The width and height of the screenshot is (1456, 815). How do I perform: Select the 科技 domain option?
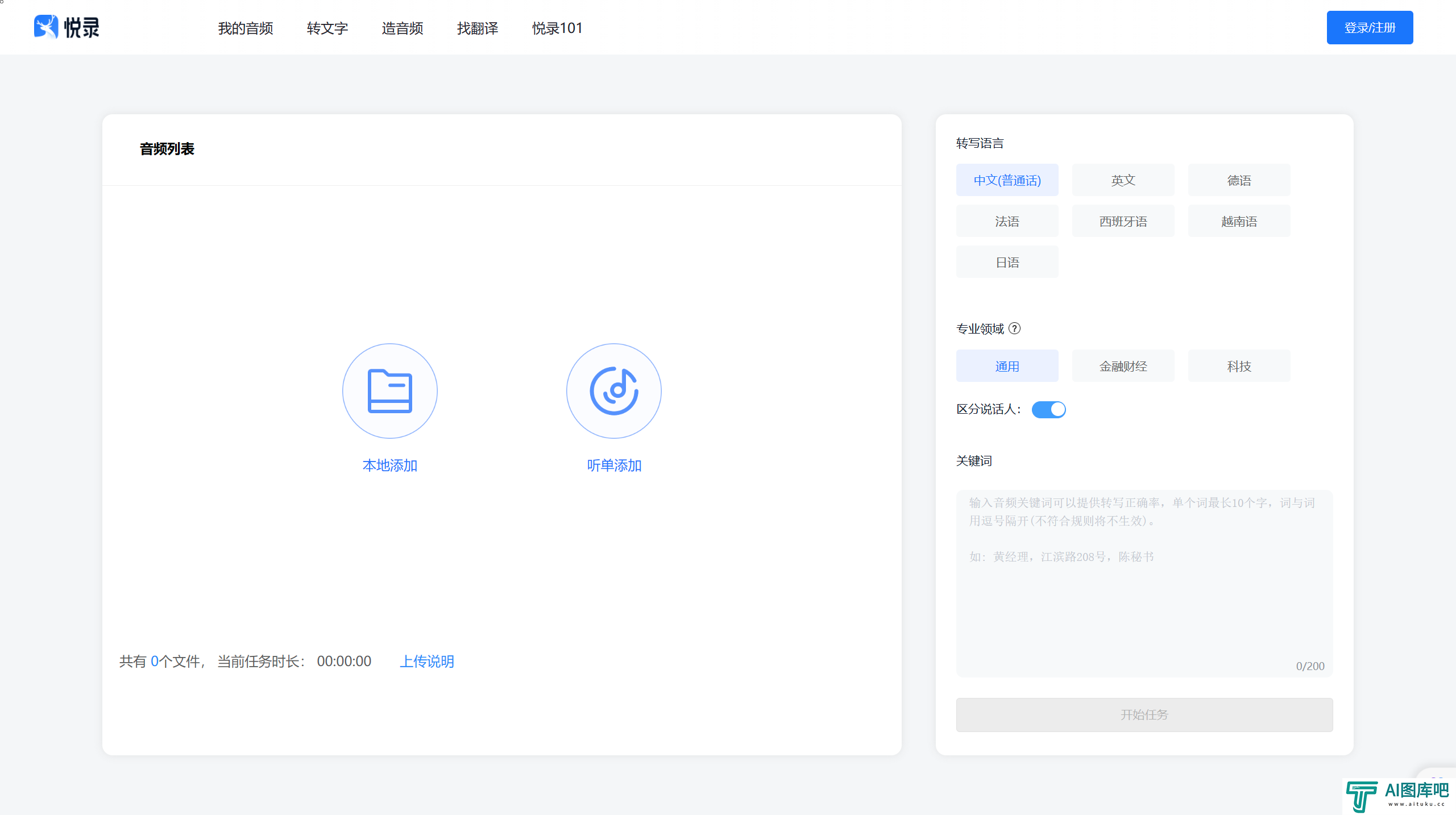pyautogui.click(x=1239, y=366)
